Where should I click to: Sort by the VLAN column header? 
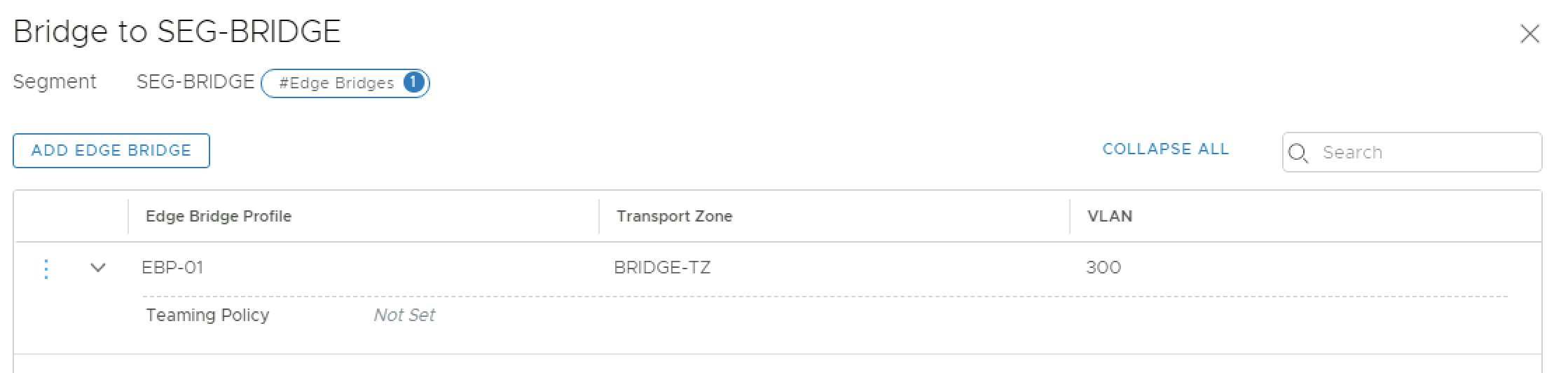1109,216
